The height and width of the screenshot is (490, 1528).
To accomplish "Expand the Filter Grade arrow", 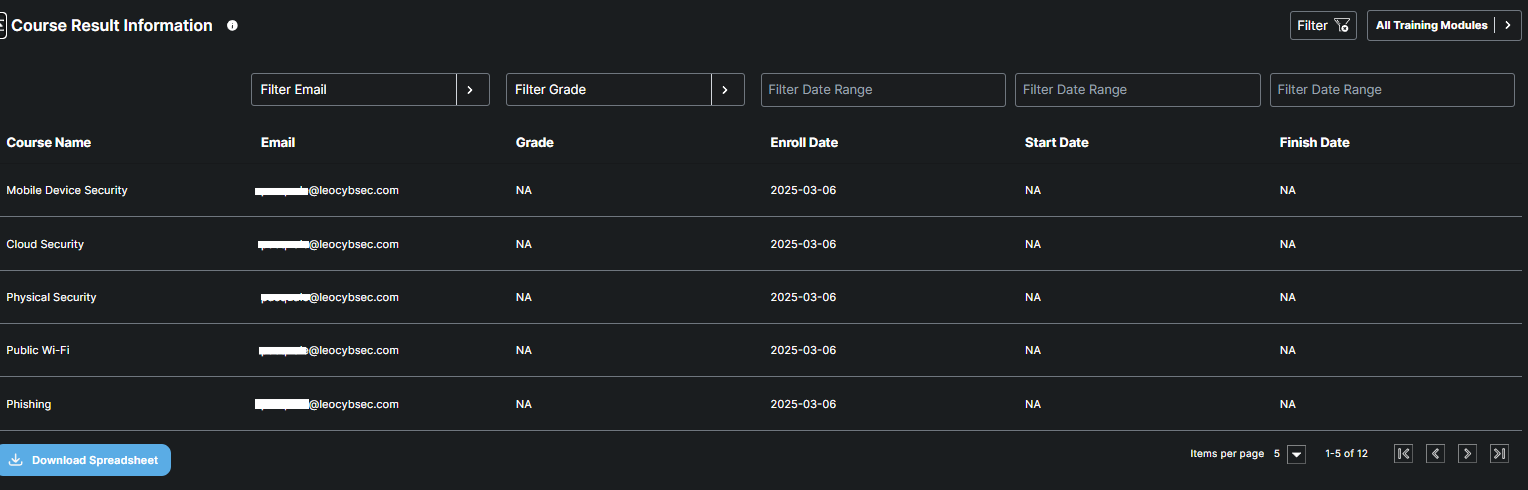I will pyautogui.click(x=727, y=90).
